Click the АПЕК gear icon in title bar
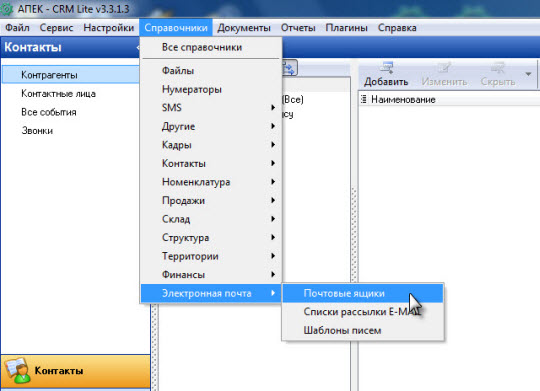Screen dimensions: 540x391 [x=6, y=9]
